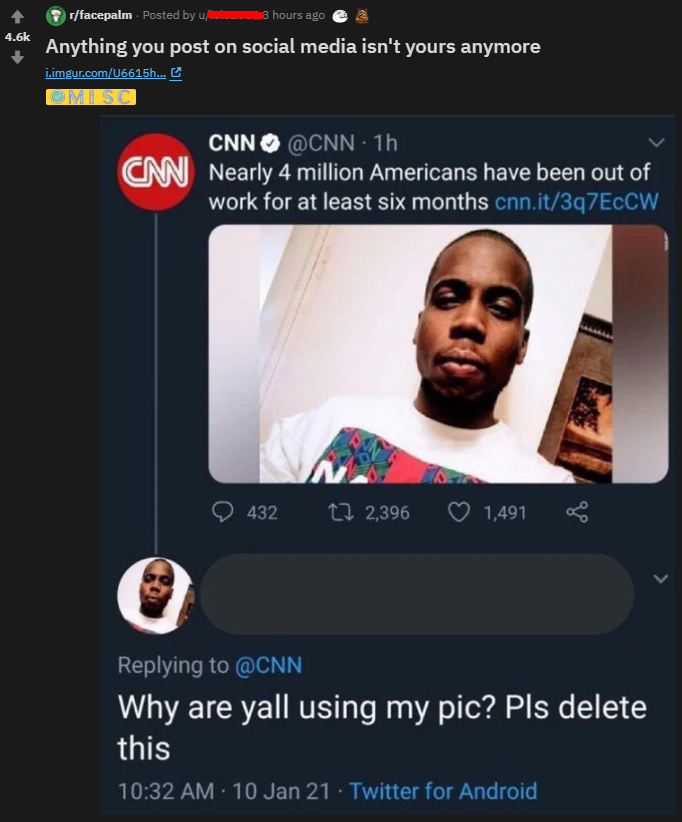Like the CNN tweet with 1,491 likes
The image size is (682, 822).
pos(459,512)
